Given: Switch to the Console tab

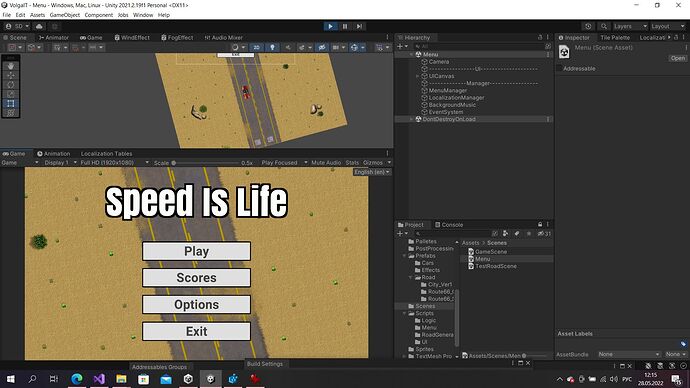Looking at the screenshot, I should tap(449, 225).
